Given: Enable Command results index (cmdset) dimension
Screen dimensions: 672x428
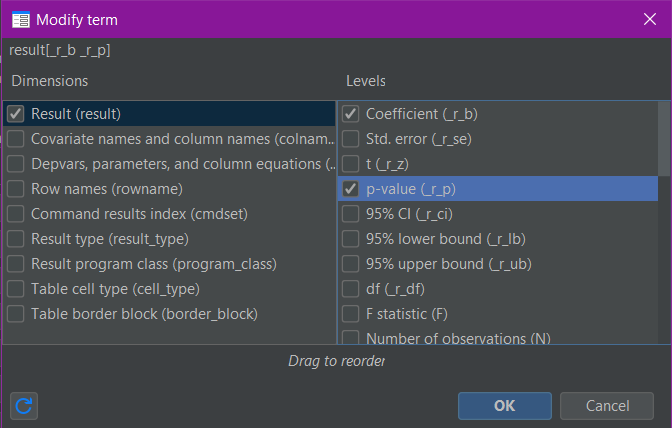Looking at the screenshot, I should (16, 214).
